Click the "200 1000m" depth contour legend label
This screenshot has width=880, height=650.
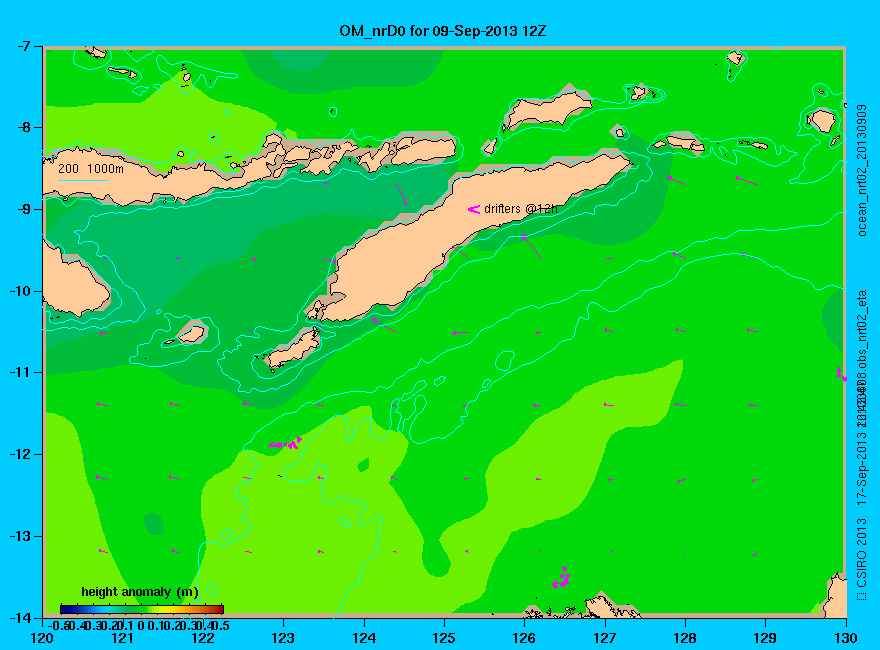click(91, 168)
